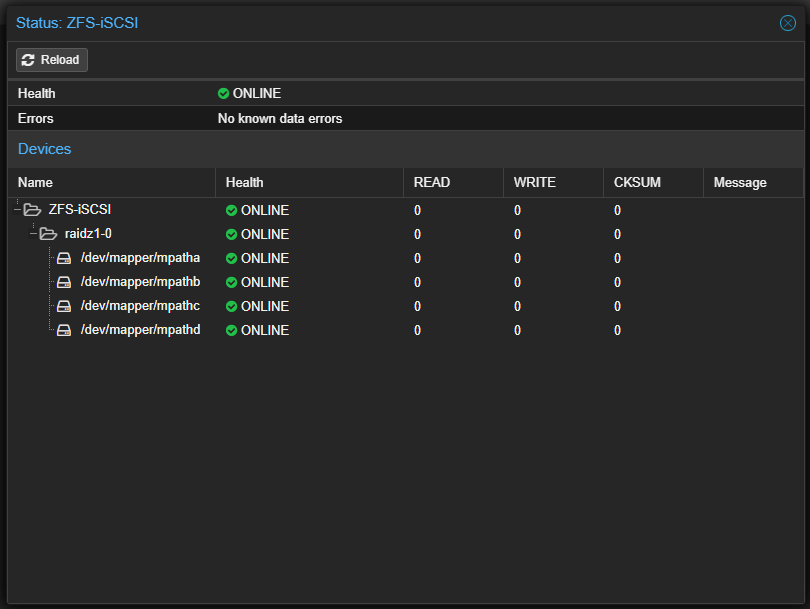Click the folder icon beside ZFS-iSCSI pool
810x609 pixels.
[x=33, y=209]
